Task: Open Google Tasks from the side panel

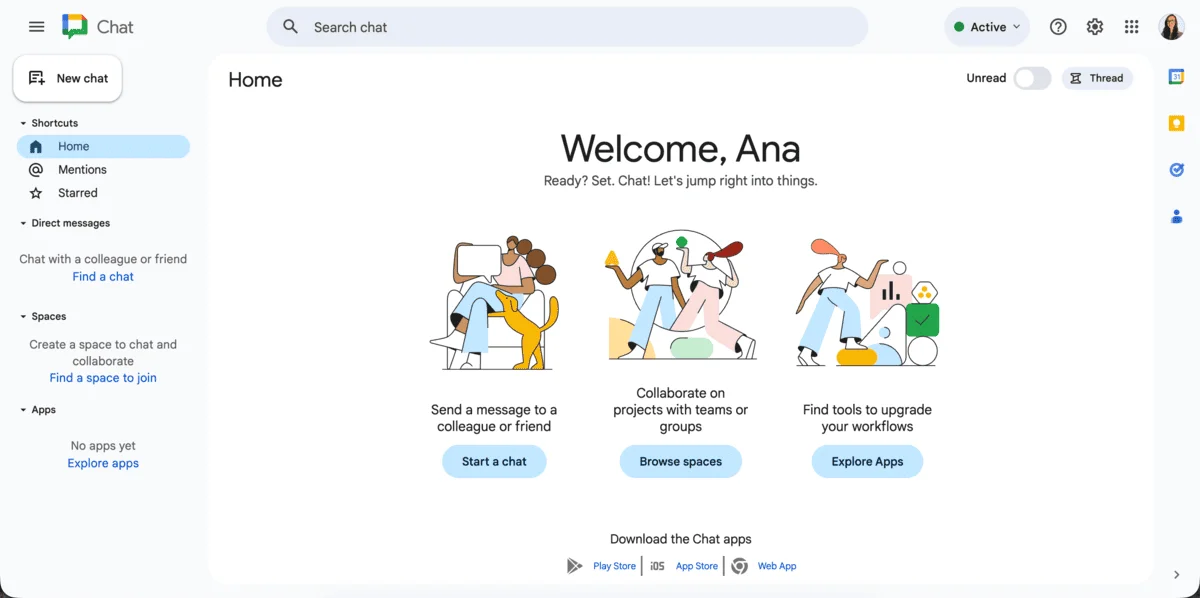Action: (1176, 169)
